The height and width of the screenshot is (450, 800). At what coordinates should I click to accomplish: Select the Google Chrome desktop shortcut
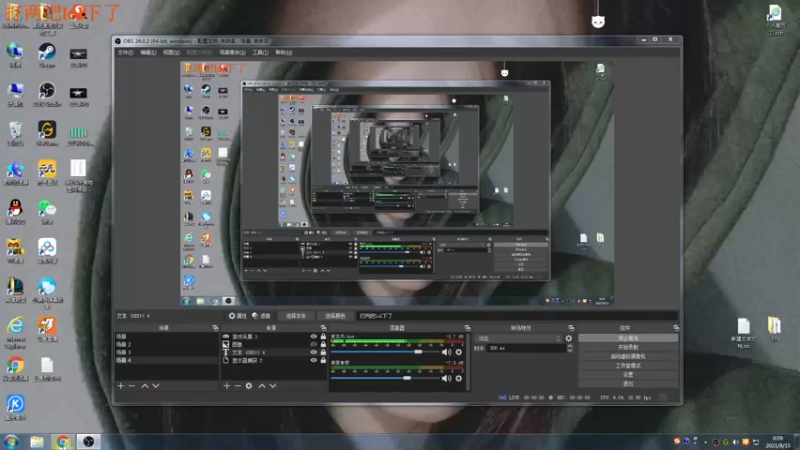pyautogui.click(x=15, y=369)
